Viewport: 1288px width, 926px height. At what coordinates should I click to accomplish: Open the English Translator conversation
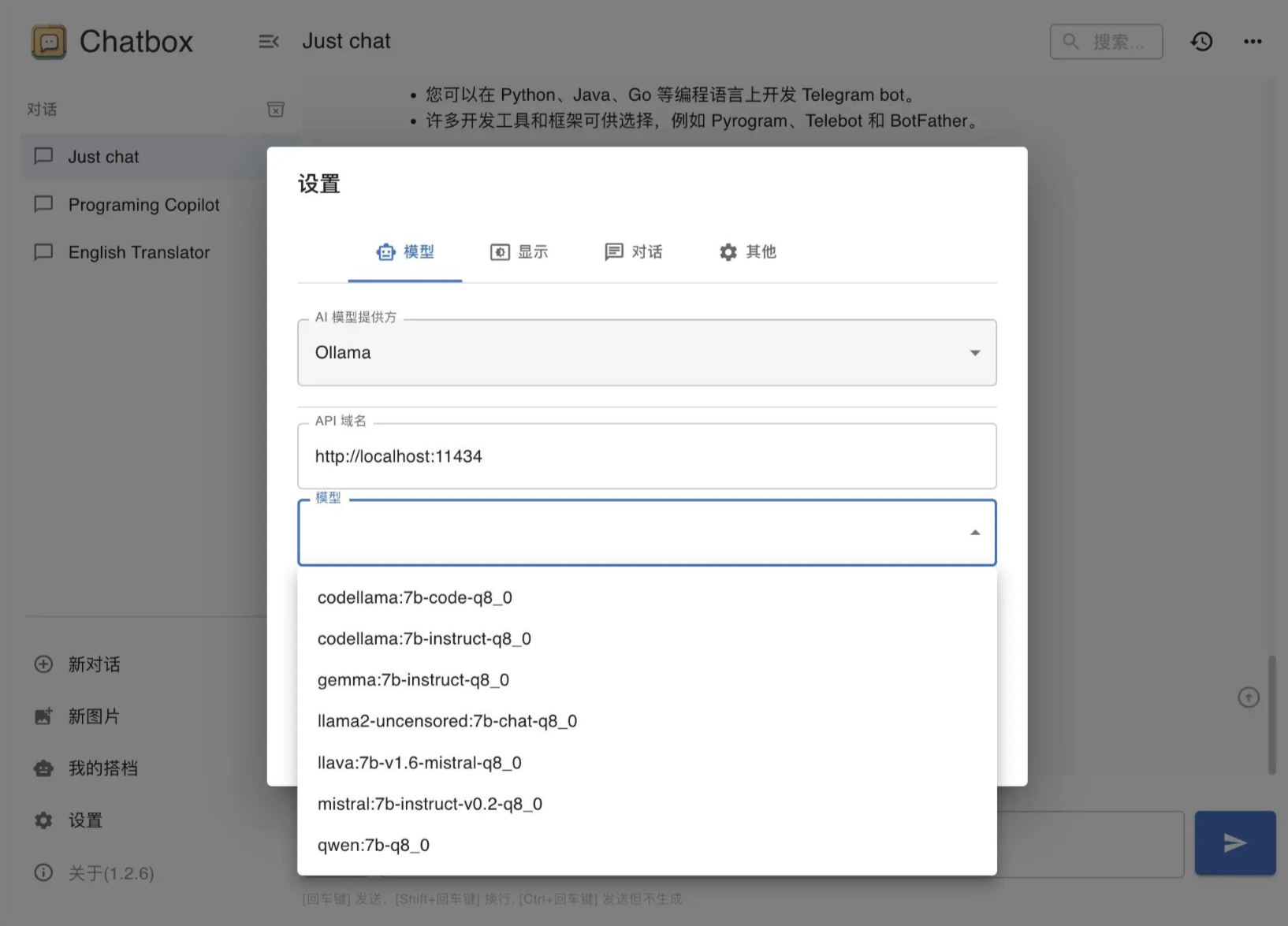click(146, 252)
